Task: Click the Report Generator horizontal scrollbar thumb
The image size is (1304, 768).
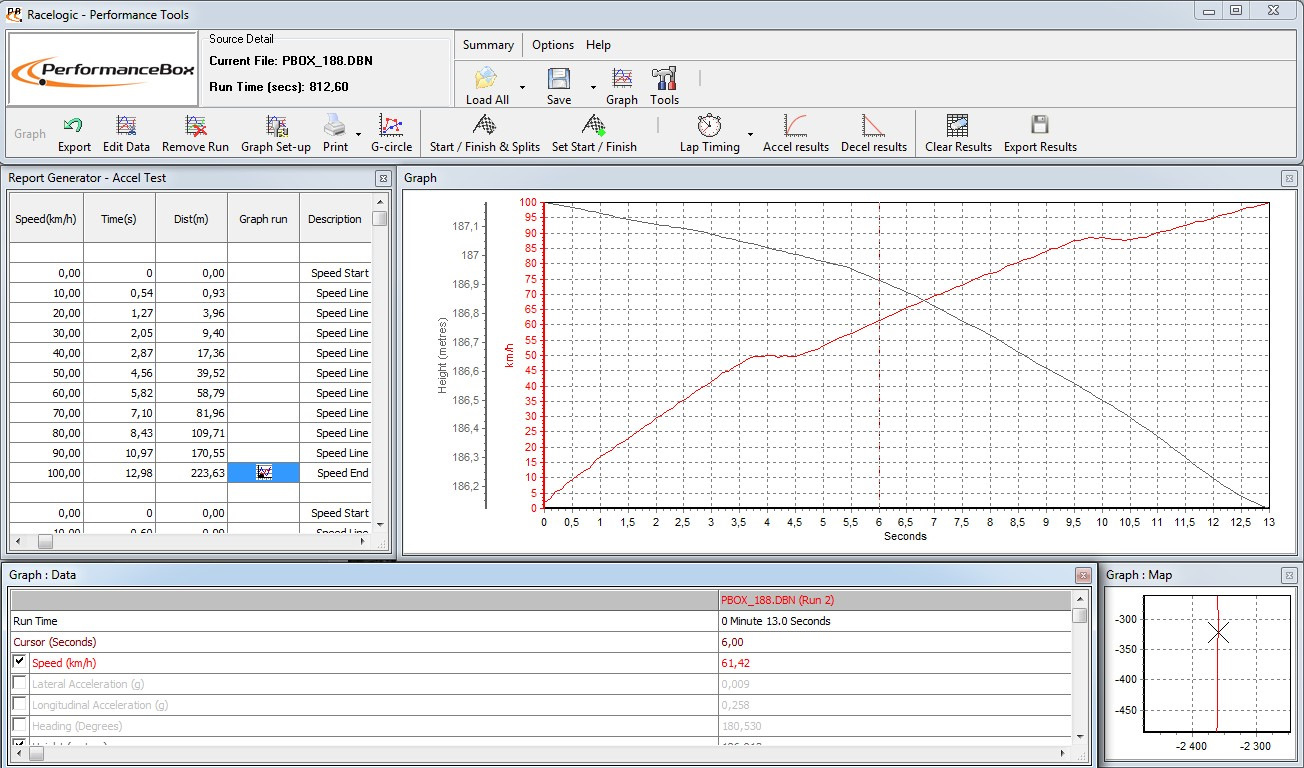Action: (45, 541)
